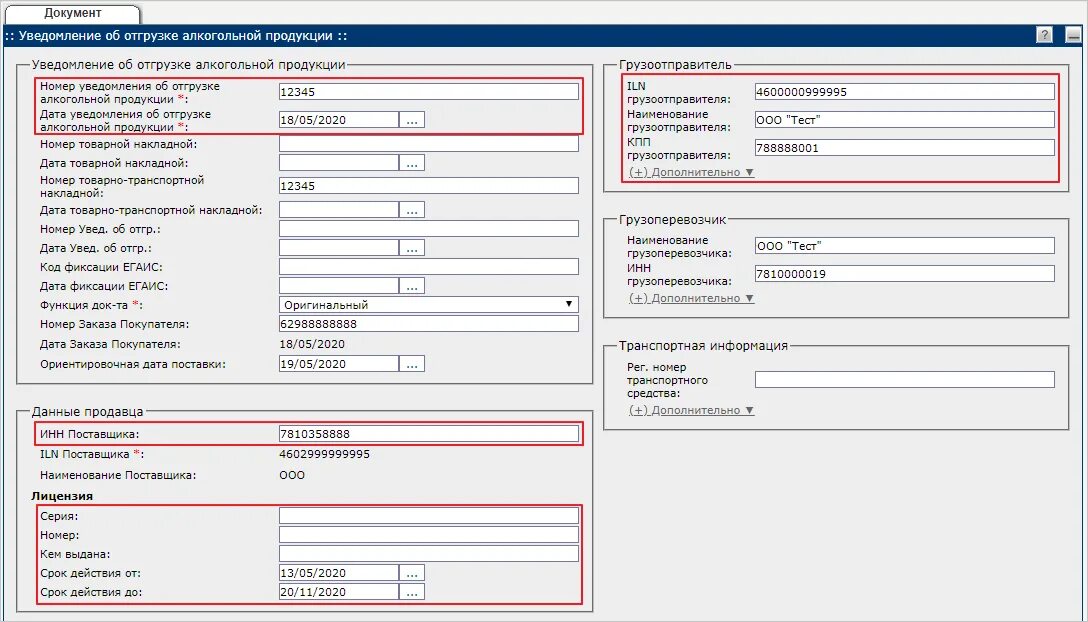The width and height of the screenshot is (1088, 622).
Task: Open date picker for Срок действия до
Action: pyautogui.click(x=412, y=592)
